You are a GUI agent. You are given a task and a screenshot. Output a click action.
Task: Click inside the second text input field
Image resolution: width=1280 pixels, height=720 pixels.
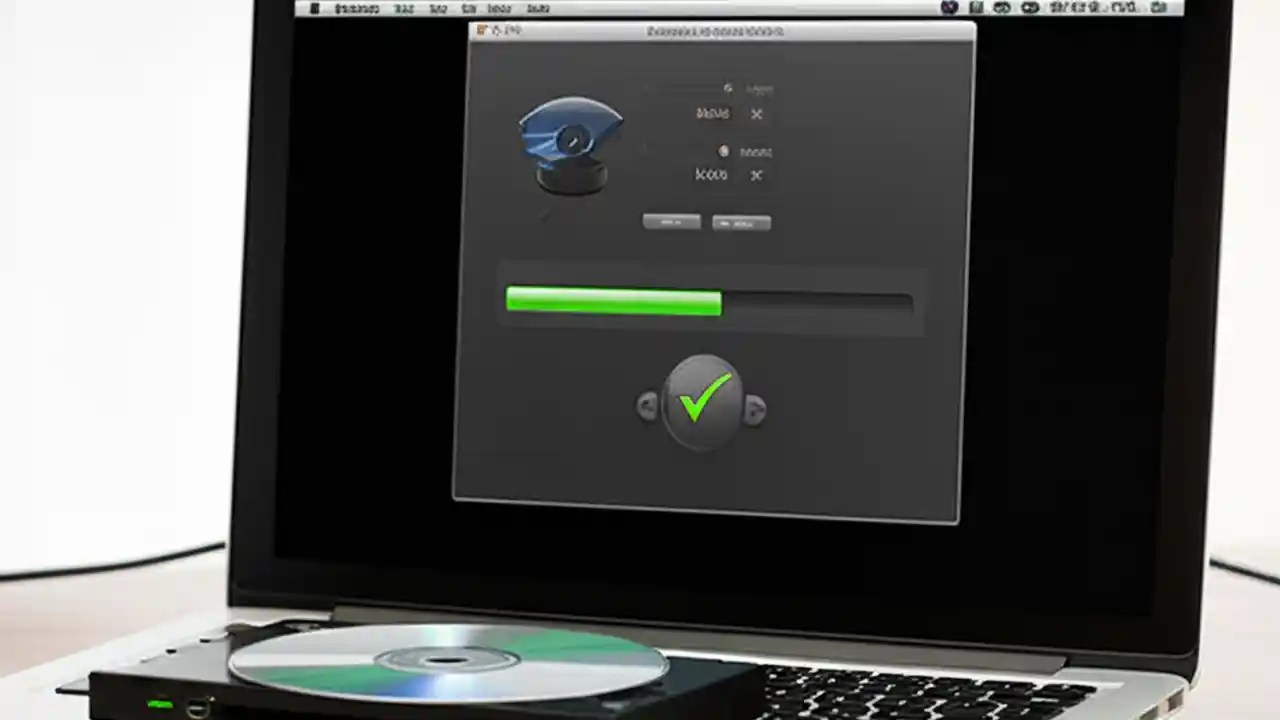click(x=710, y=175)
